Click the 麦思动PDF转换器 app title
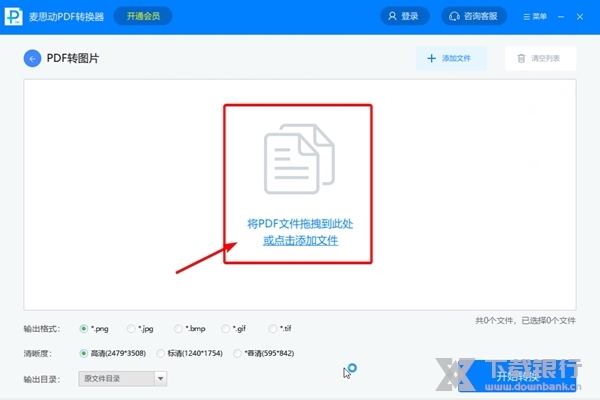The image size is (600, 400). (66, 16)
